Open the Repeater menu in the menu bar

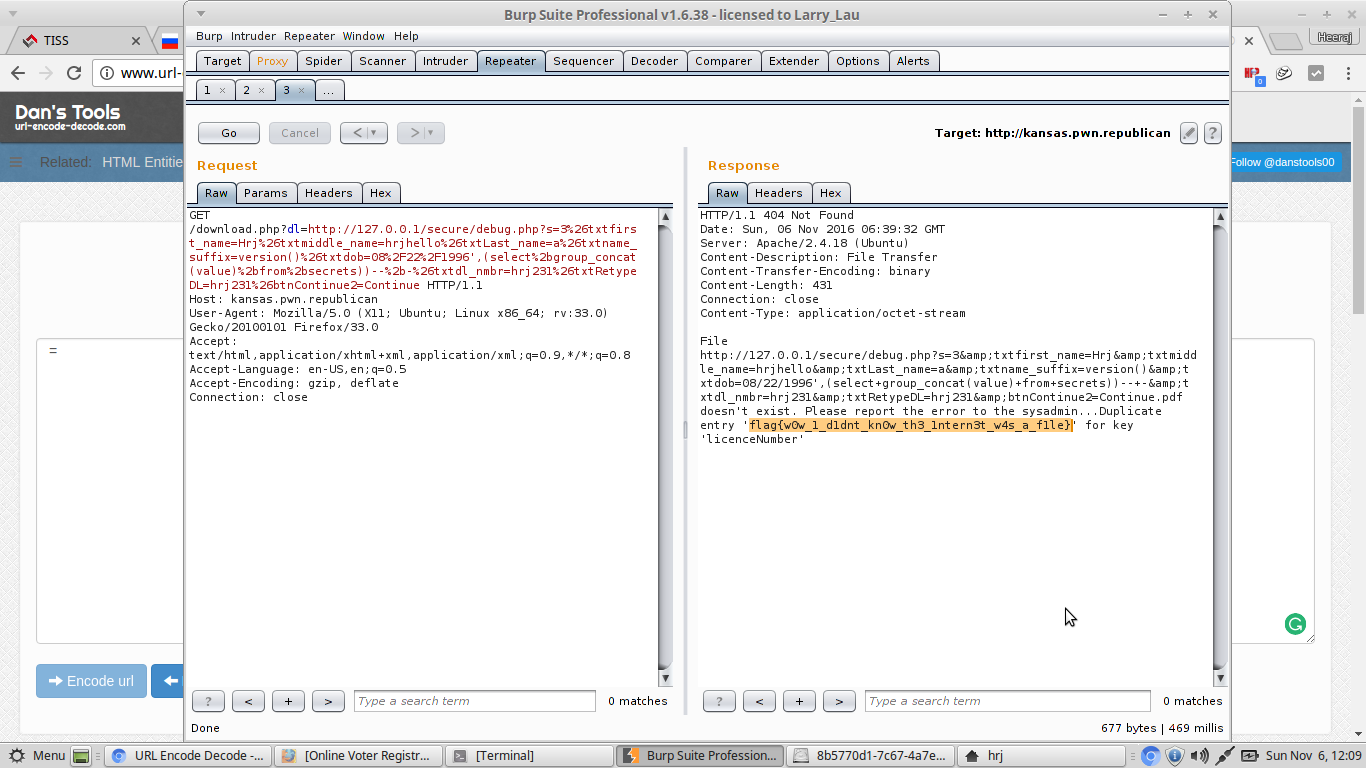(309, 36)
